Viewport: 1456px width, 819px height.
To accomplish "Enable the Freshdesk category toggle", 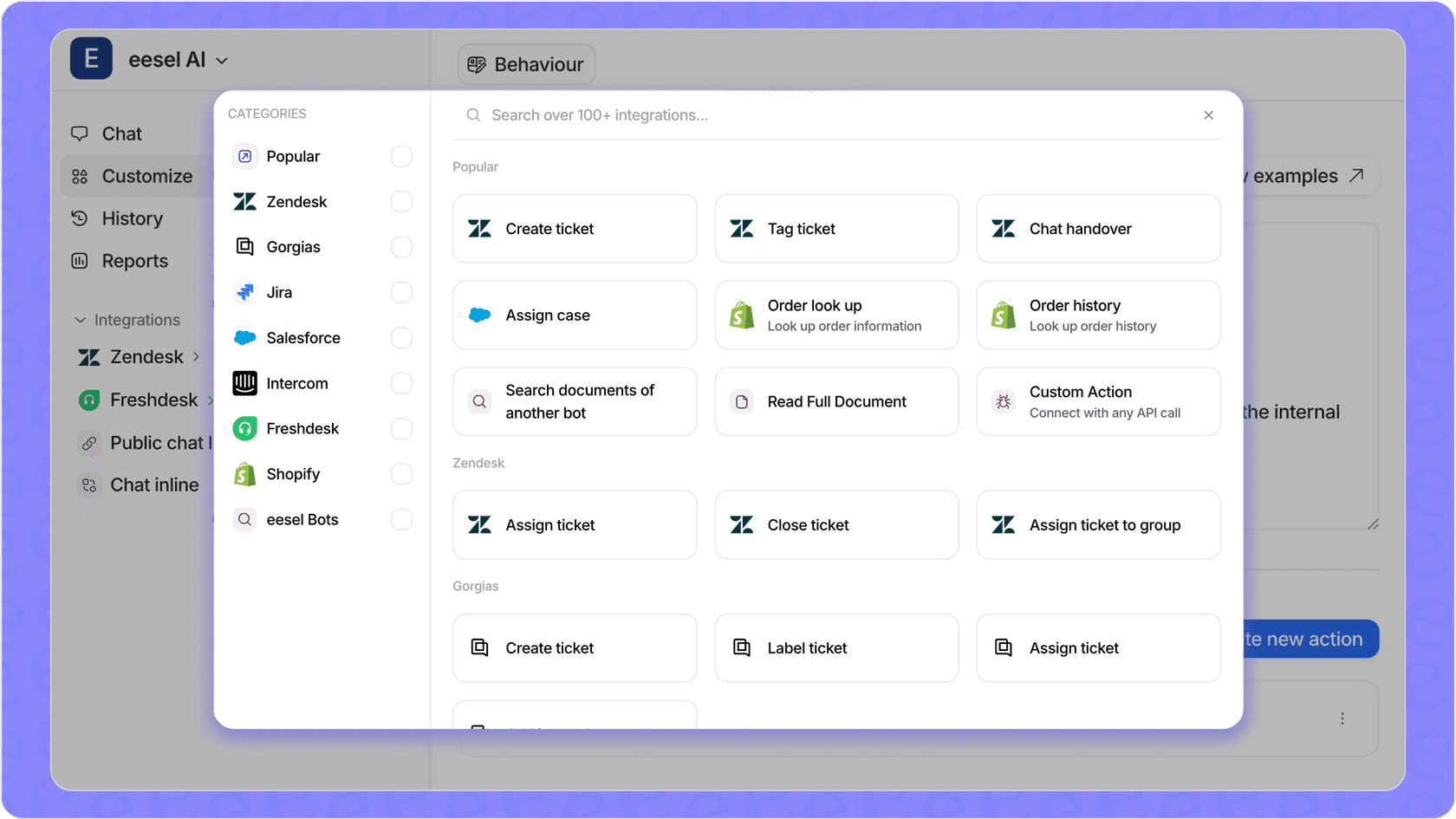I will tap(401, 428).
